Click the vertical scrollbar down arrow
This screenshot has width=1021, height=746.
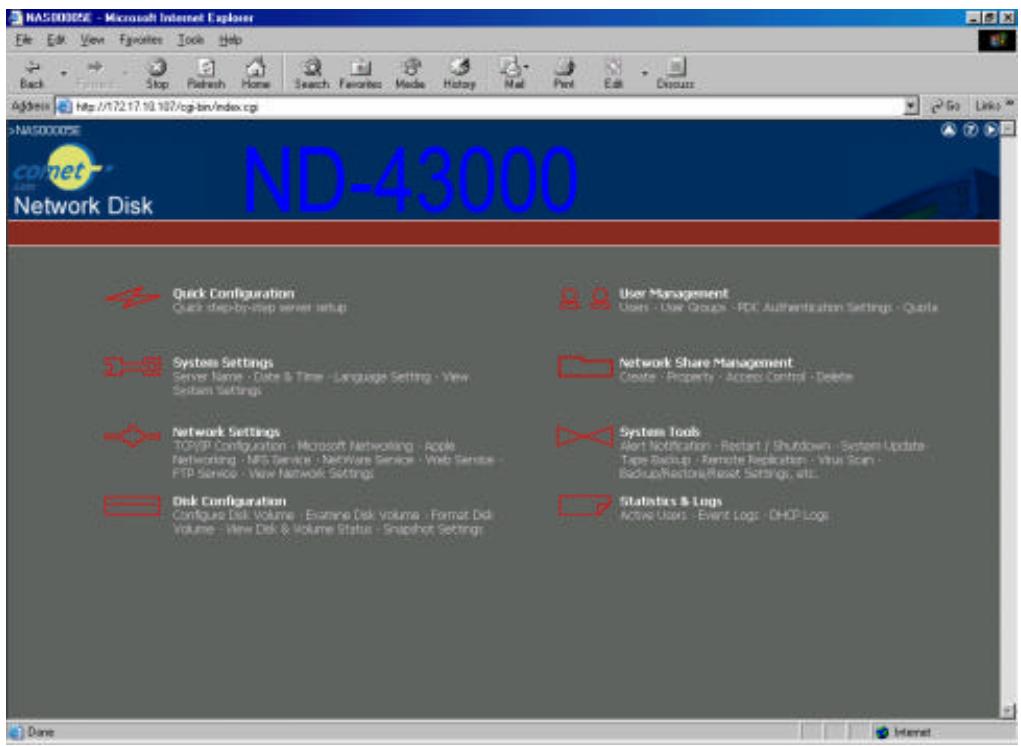1008,710
